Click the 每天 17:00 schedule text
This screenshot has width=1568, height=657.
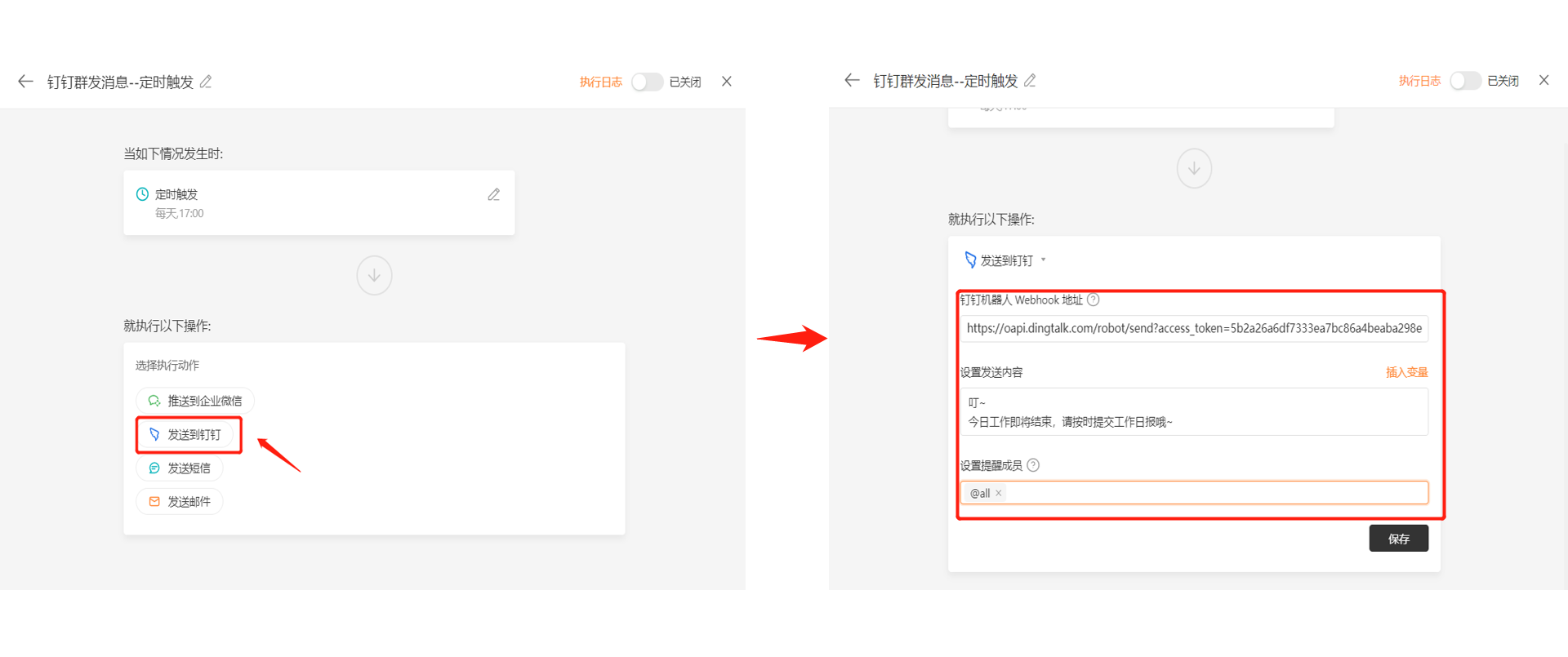coord(180,213)
